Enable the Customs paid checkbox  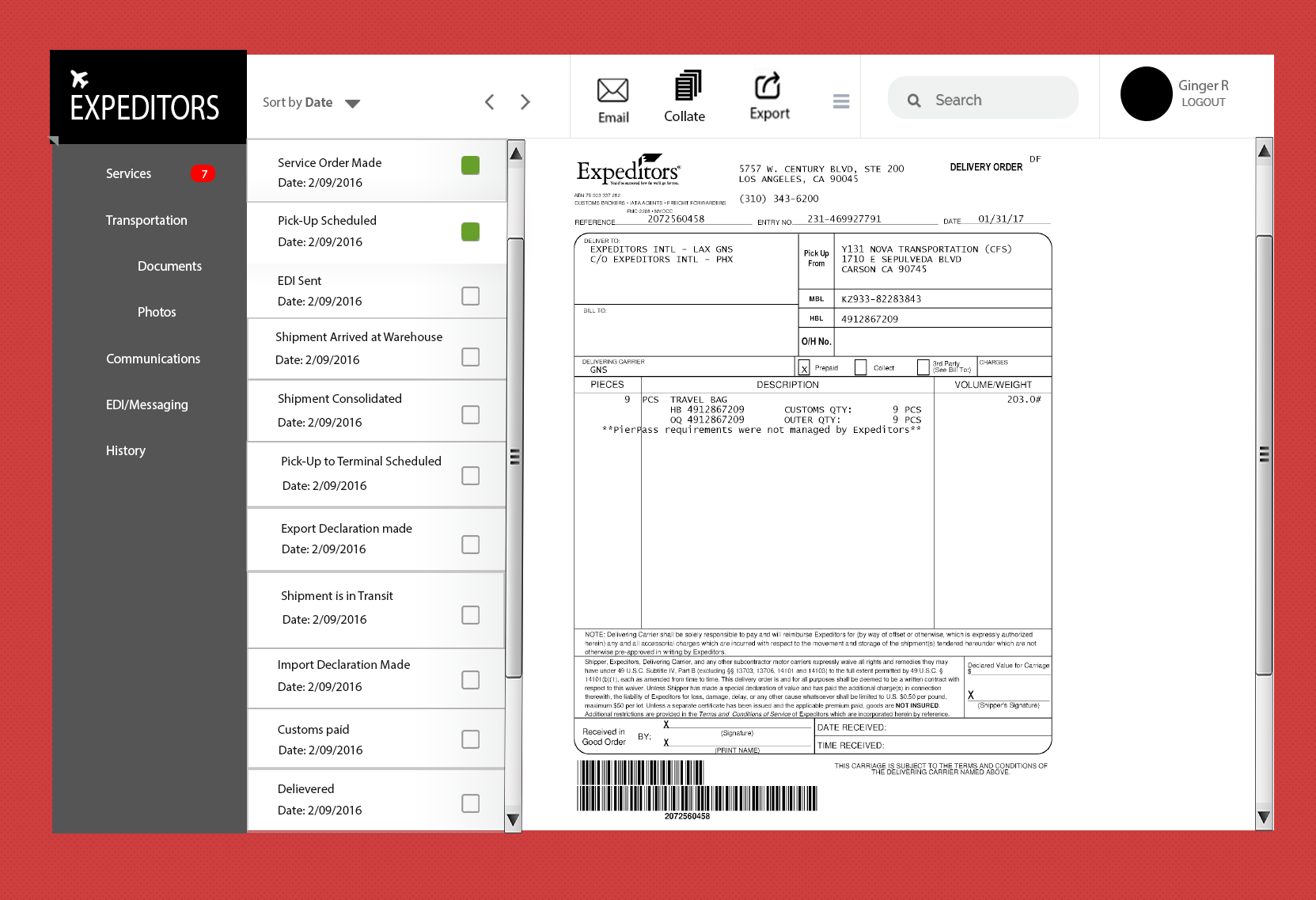pos(471,739)
